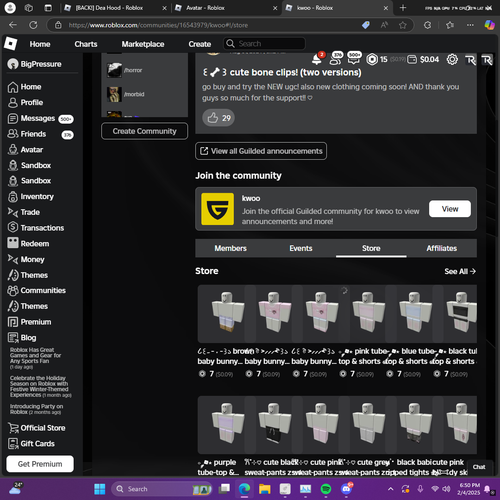Click the Robux balance icon showing 15
500x500 pixels.
click(x=372, y=60)
